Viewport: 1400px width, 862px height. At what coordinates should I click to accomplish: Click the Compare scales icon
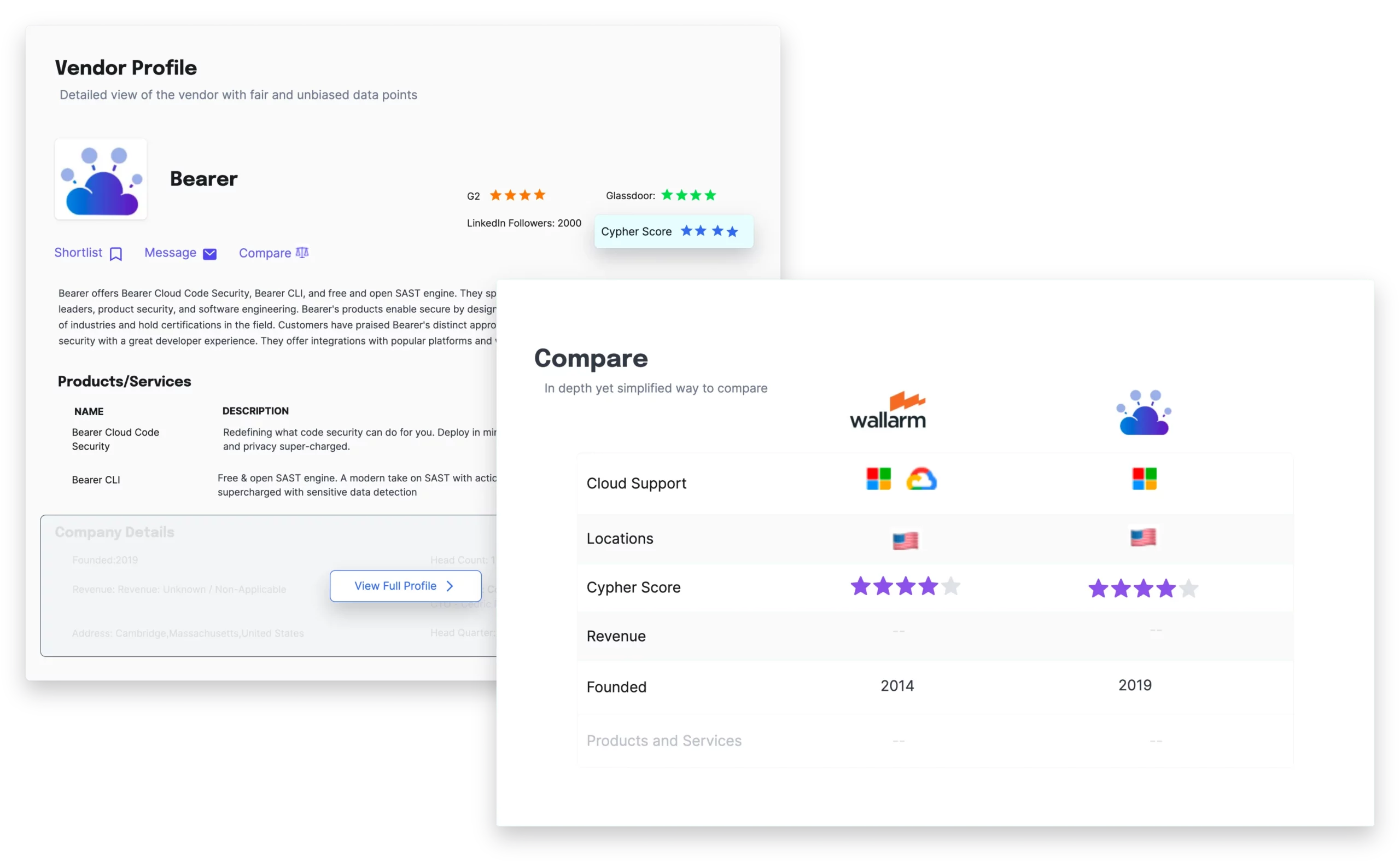point(303,253)
